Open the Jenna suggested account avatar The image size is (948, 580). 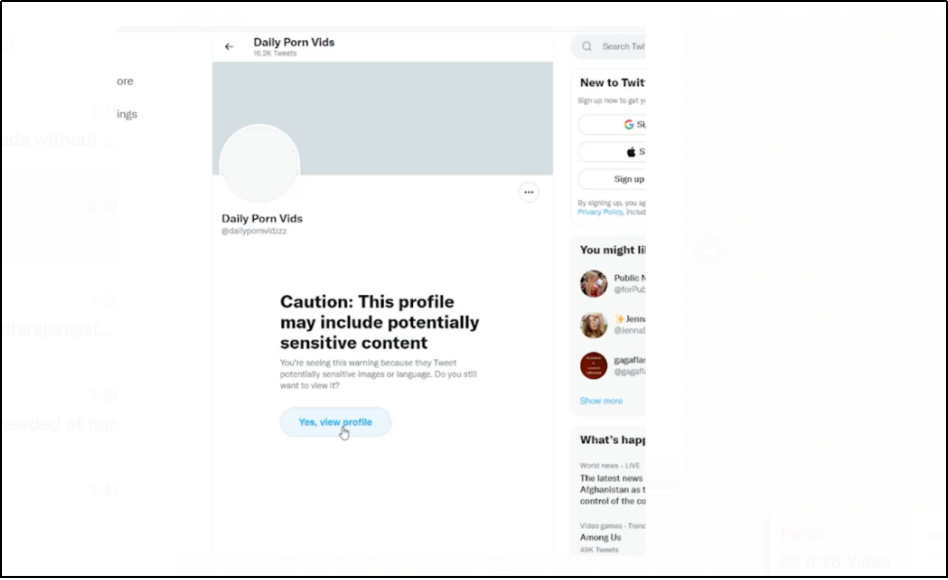pyautogui.click(x=594, y=325)
